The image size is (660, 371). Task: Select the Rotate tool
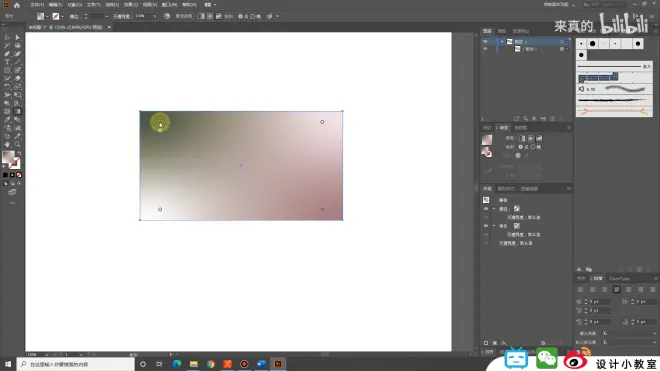tap(7, 87)
